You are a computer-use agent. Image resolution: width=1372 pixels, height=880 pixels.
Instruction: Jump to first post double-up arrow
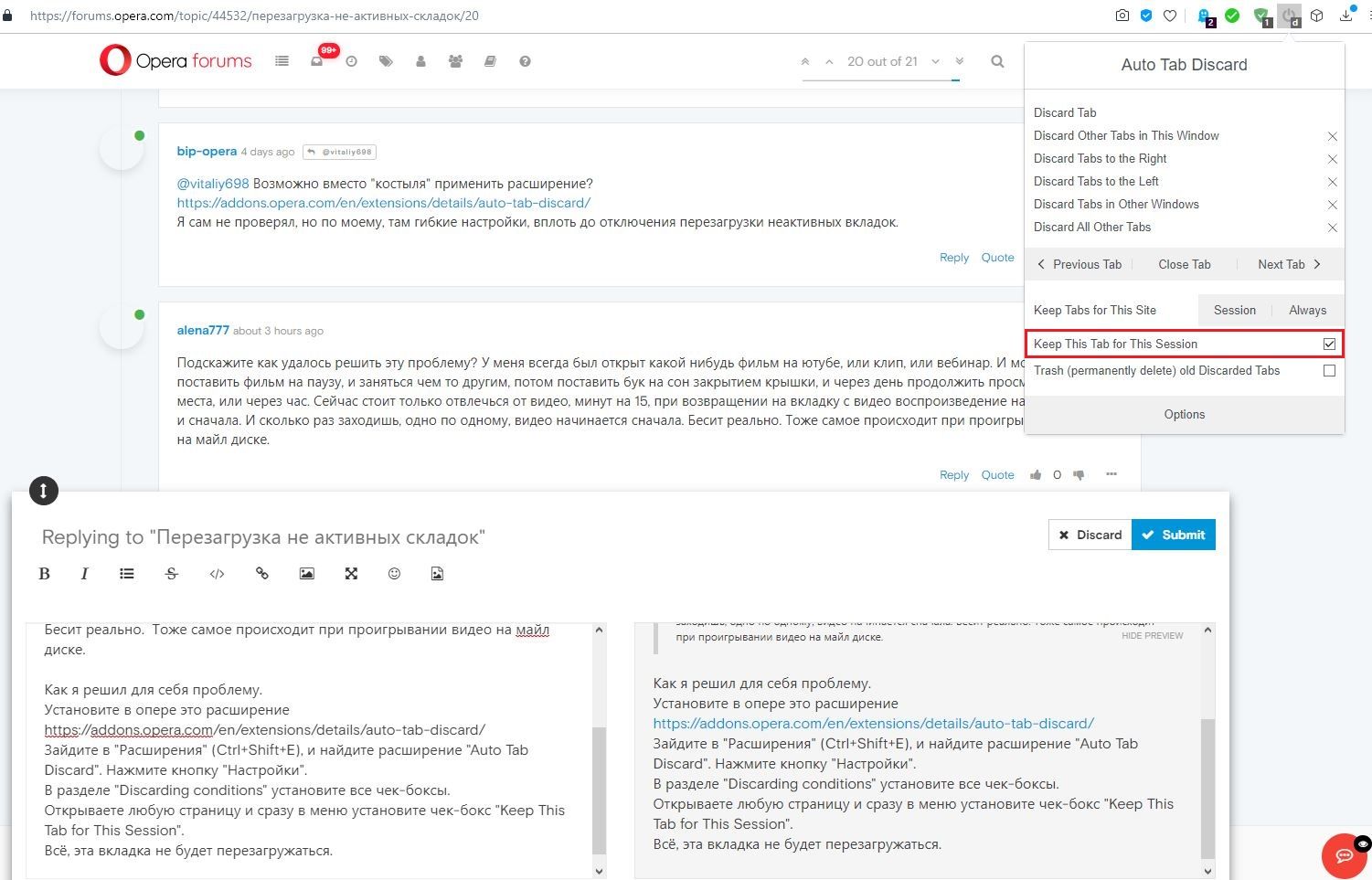coord(804,61)
